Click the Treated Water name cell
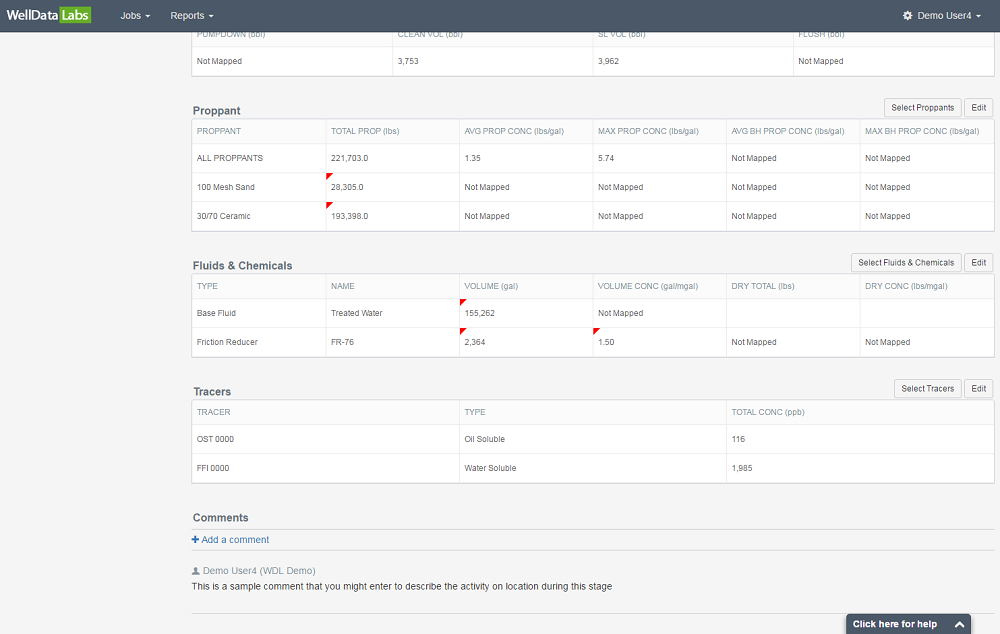 click(x=357, y=313)
